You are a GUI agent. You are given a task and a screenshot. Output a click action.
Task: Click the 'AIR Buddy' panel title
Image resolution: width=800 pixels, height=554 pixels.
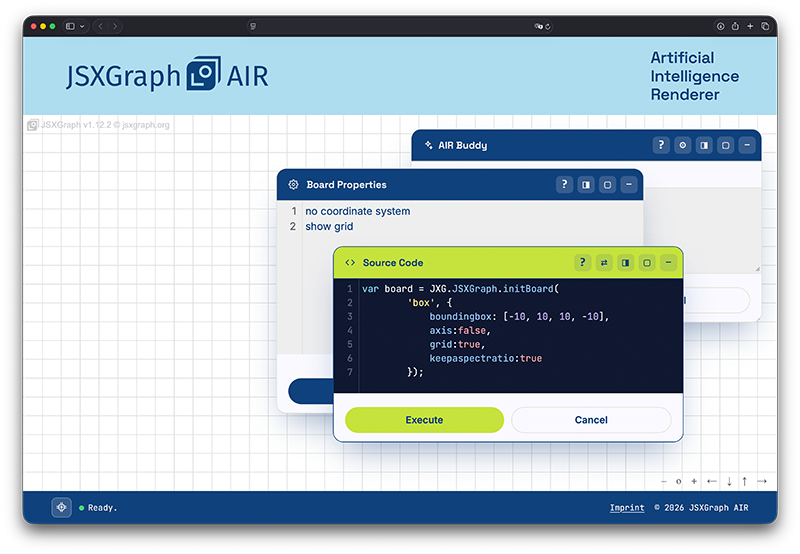click(x=463, y=145)
